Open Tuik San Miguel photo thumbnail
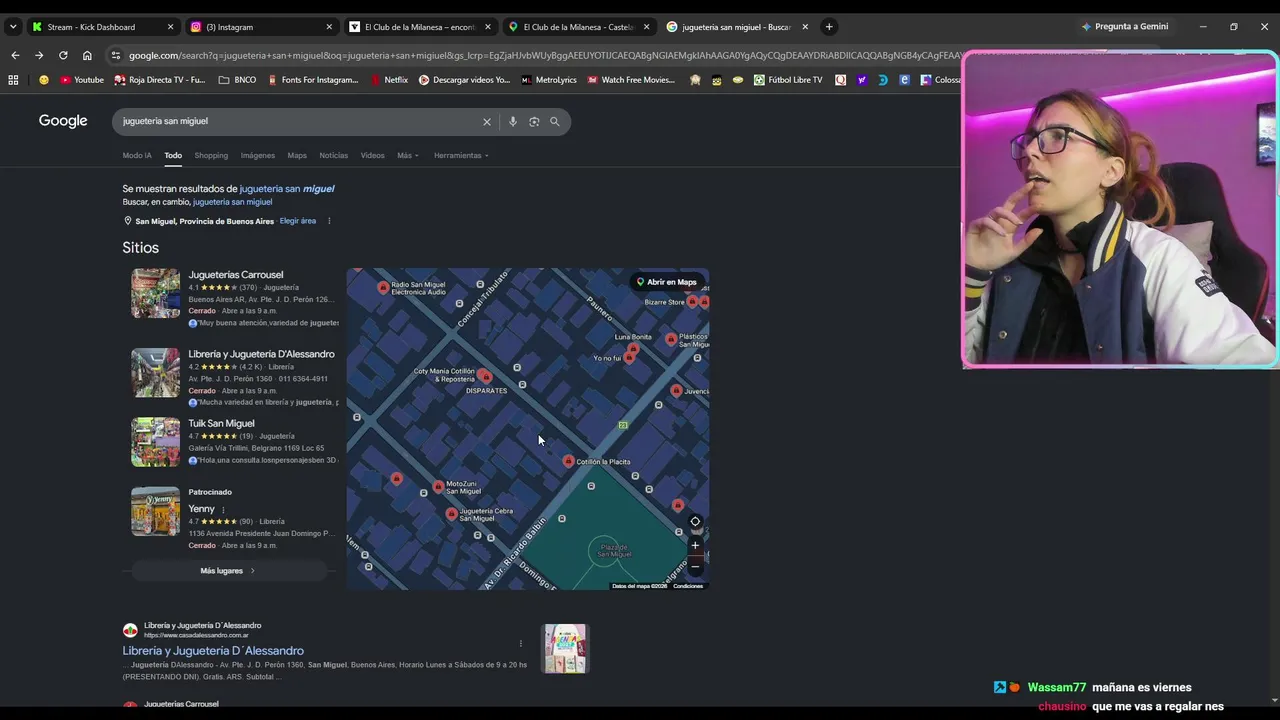Viewport: 1280px width, 720px height. 156,442
